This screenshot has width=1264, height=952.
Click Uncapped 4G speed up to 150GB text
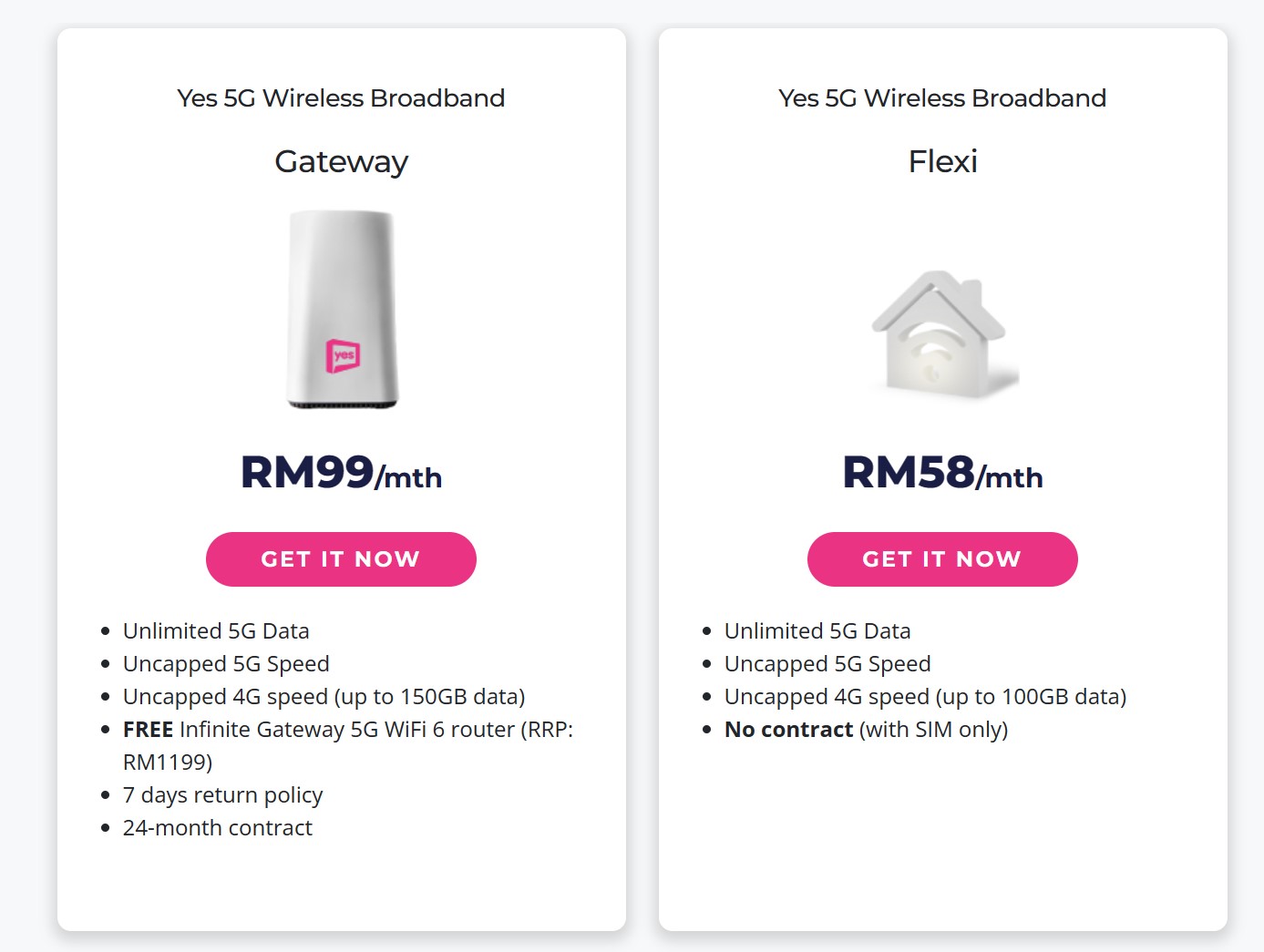pyautogui.click(x=324, y=697)
